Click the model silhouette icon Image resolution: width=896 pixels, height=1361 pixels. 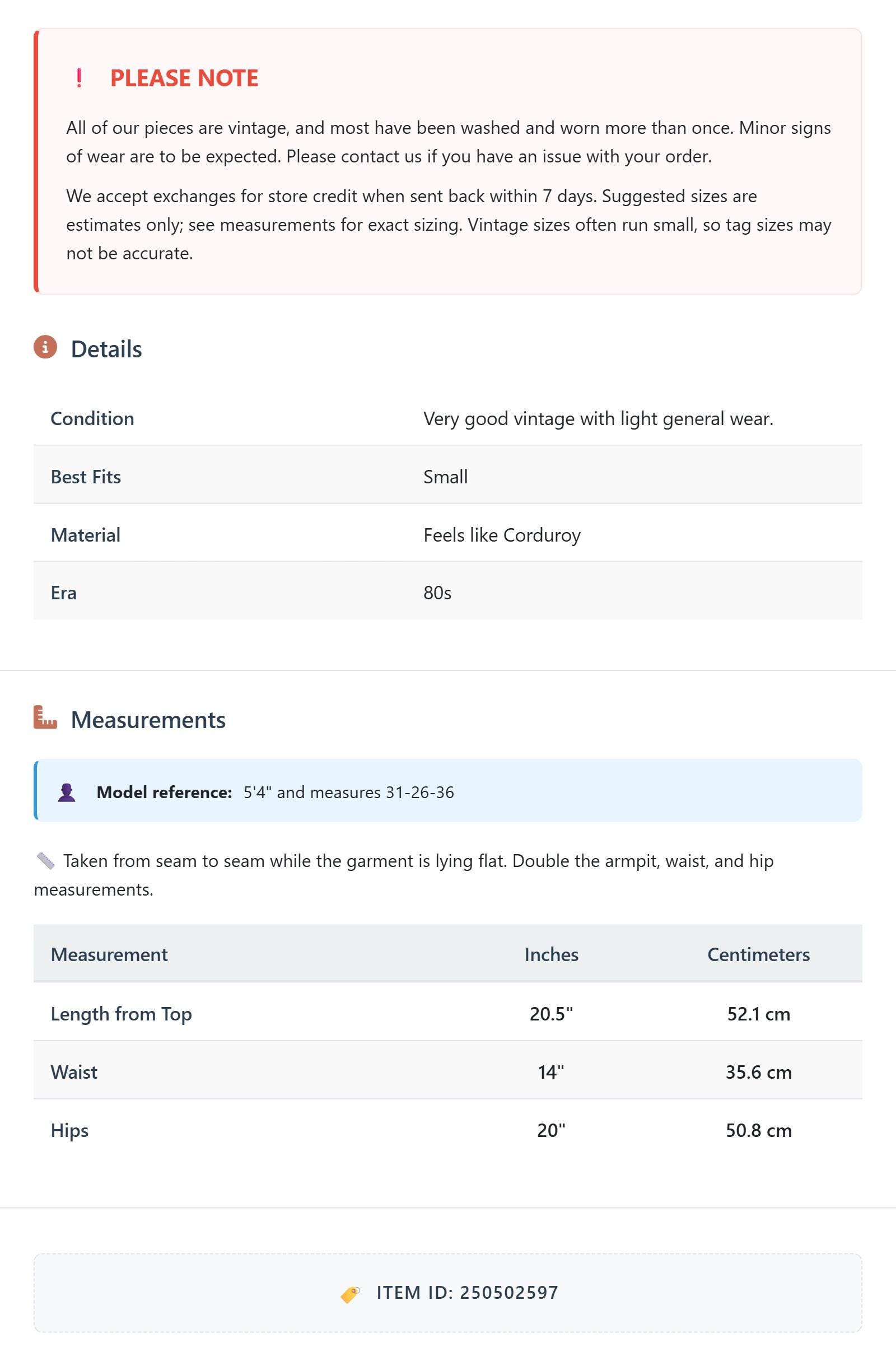[x=67, y=793]
